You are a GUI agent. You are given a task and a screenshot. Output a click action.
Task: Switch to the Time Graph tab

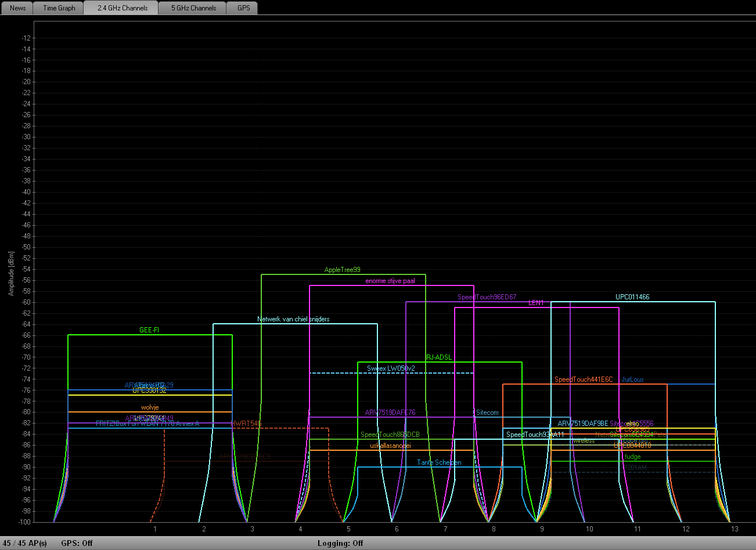point(59,7)
